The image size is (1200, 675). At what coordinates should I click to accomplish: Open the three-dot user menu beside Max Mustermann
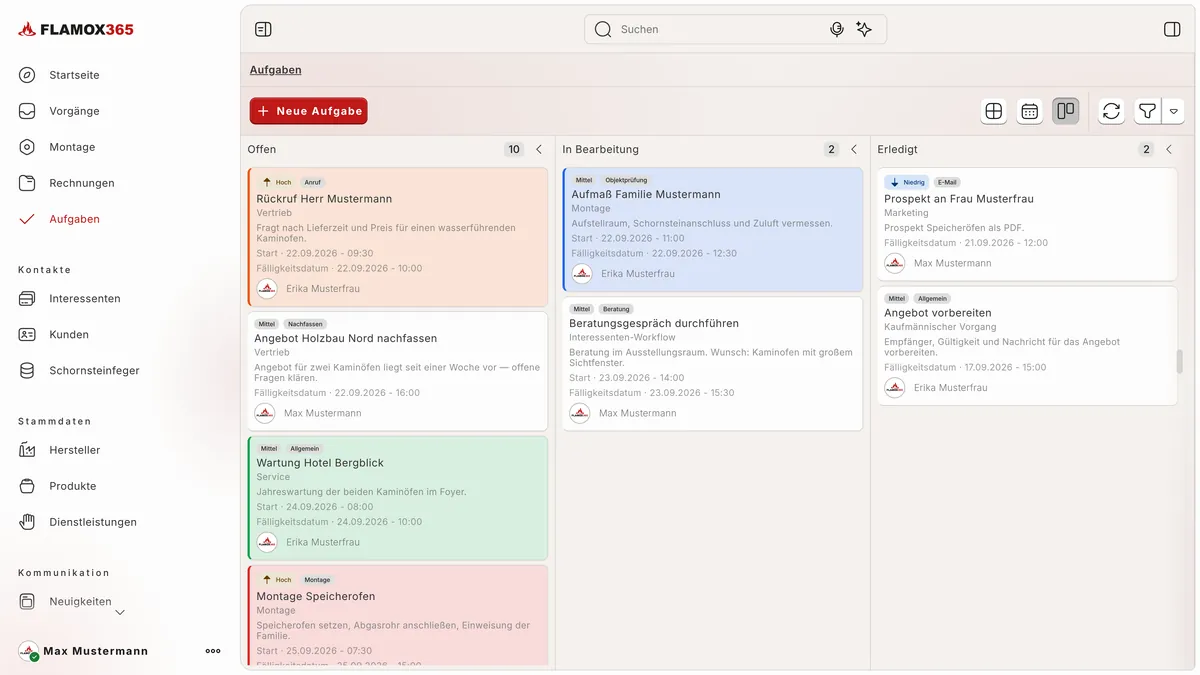tap(213, 651)
